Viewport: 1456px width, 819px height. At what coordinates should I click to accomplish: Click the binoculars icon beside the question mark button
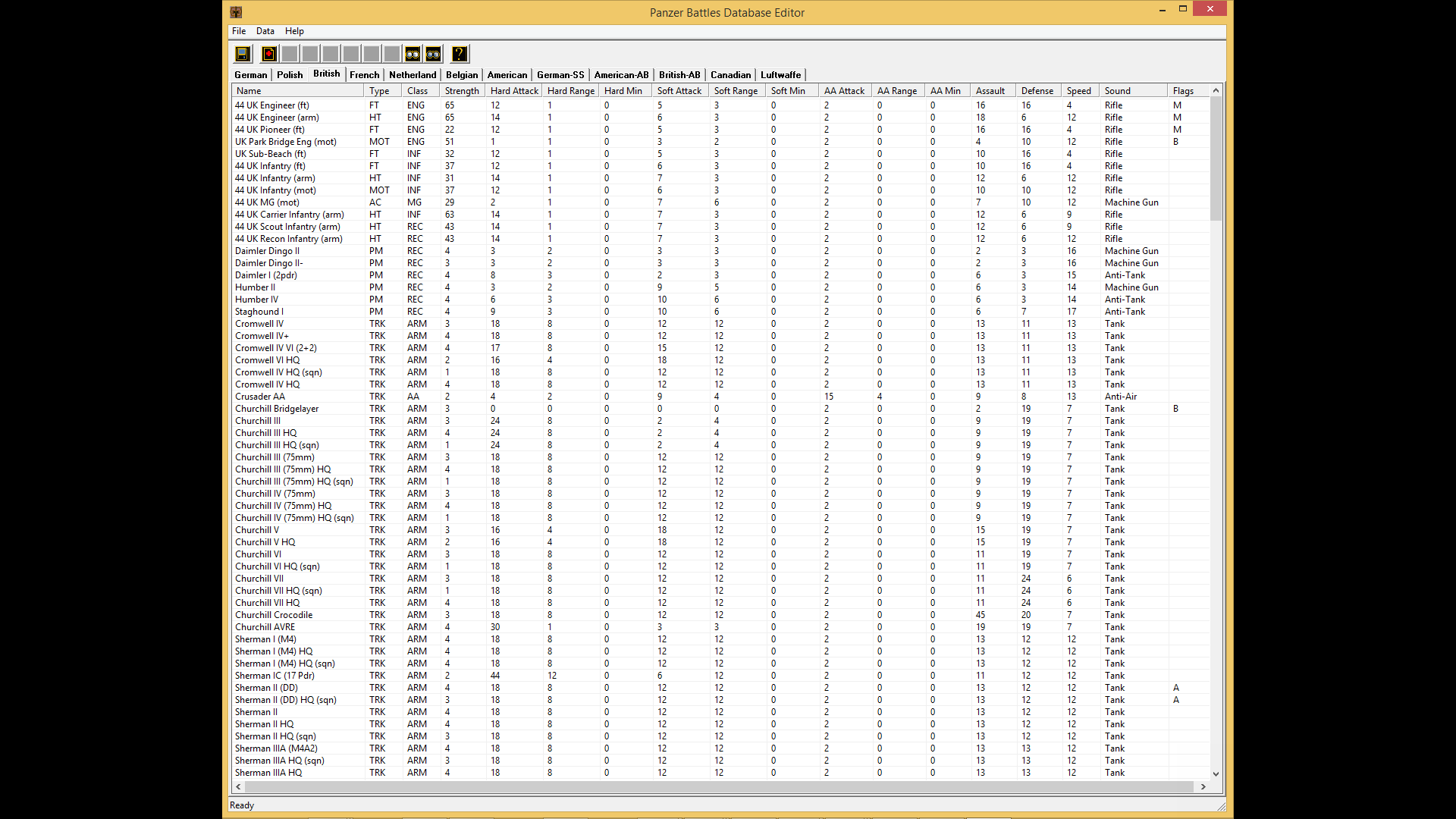[x=433, y=54]
